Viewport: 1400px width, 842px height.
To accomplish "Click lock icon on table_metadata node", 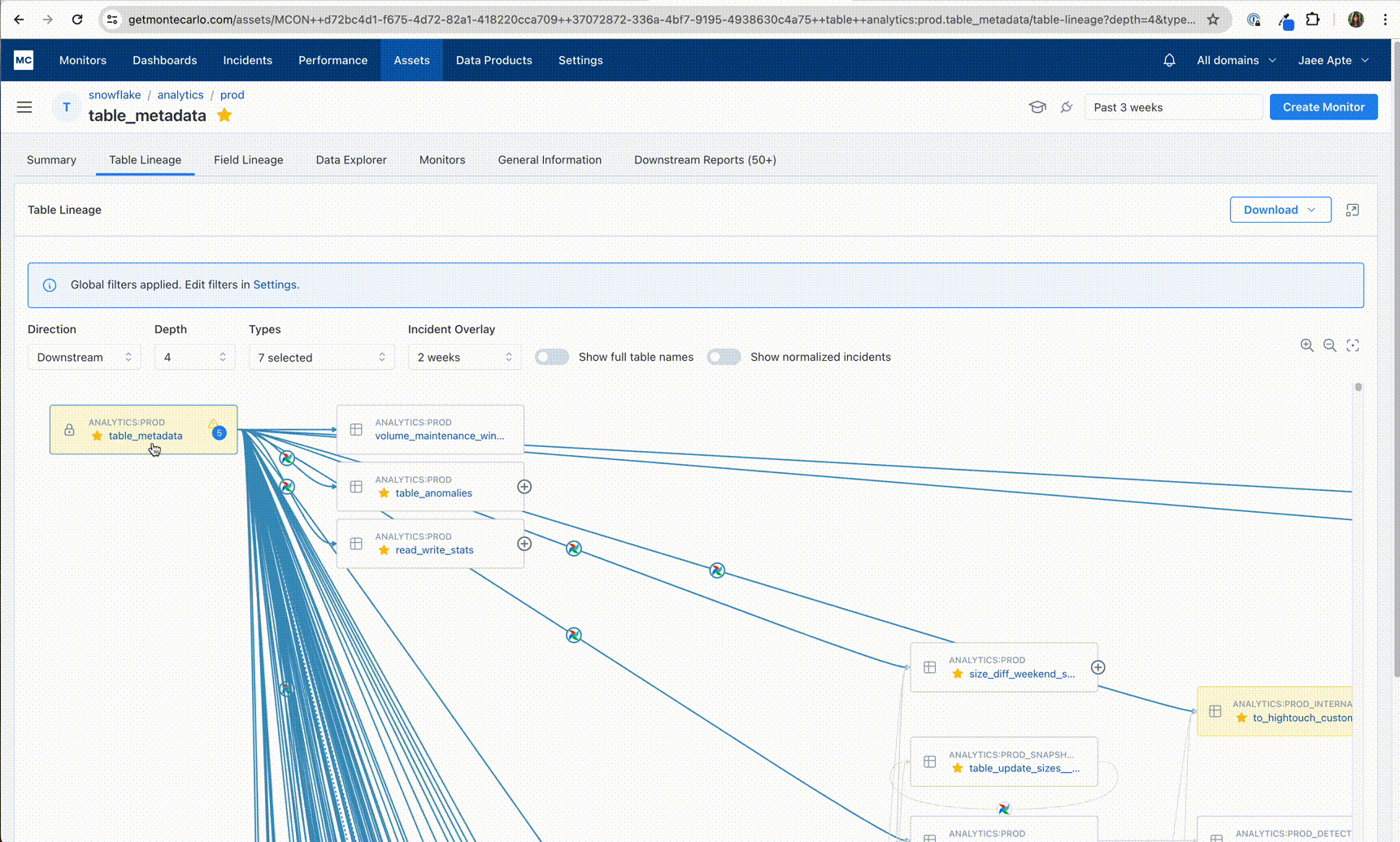I will click(x=69, y=430).
